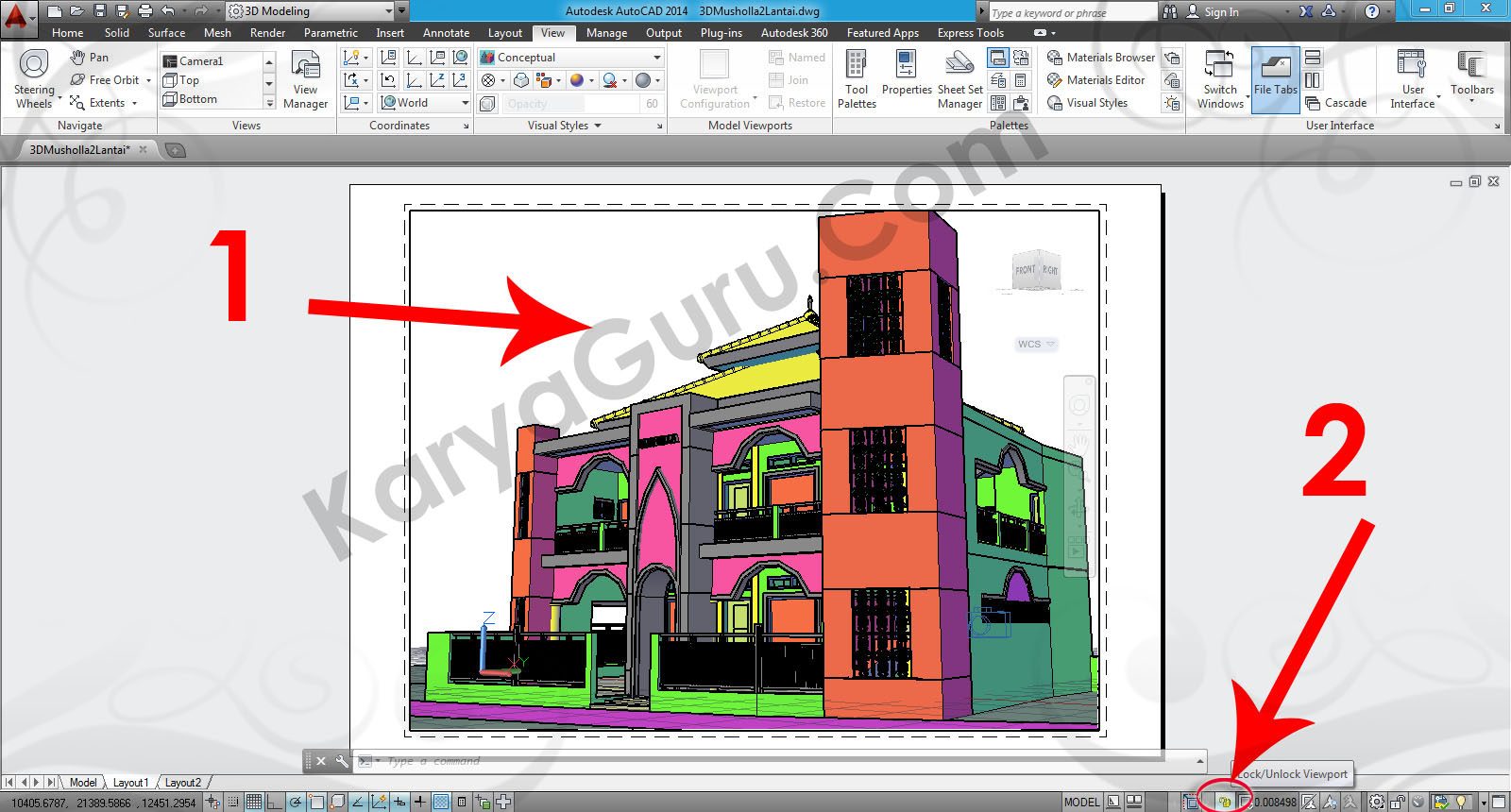Toggle Grid Display in status bar
The image size is (1511, 812).
tap(254, 802)
